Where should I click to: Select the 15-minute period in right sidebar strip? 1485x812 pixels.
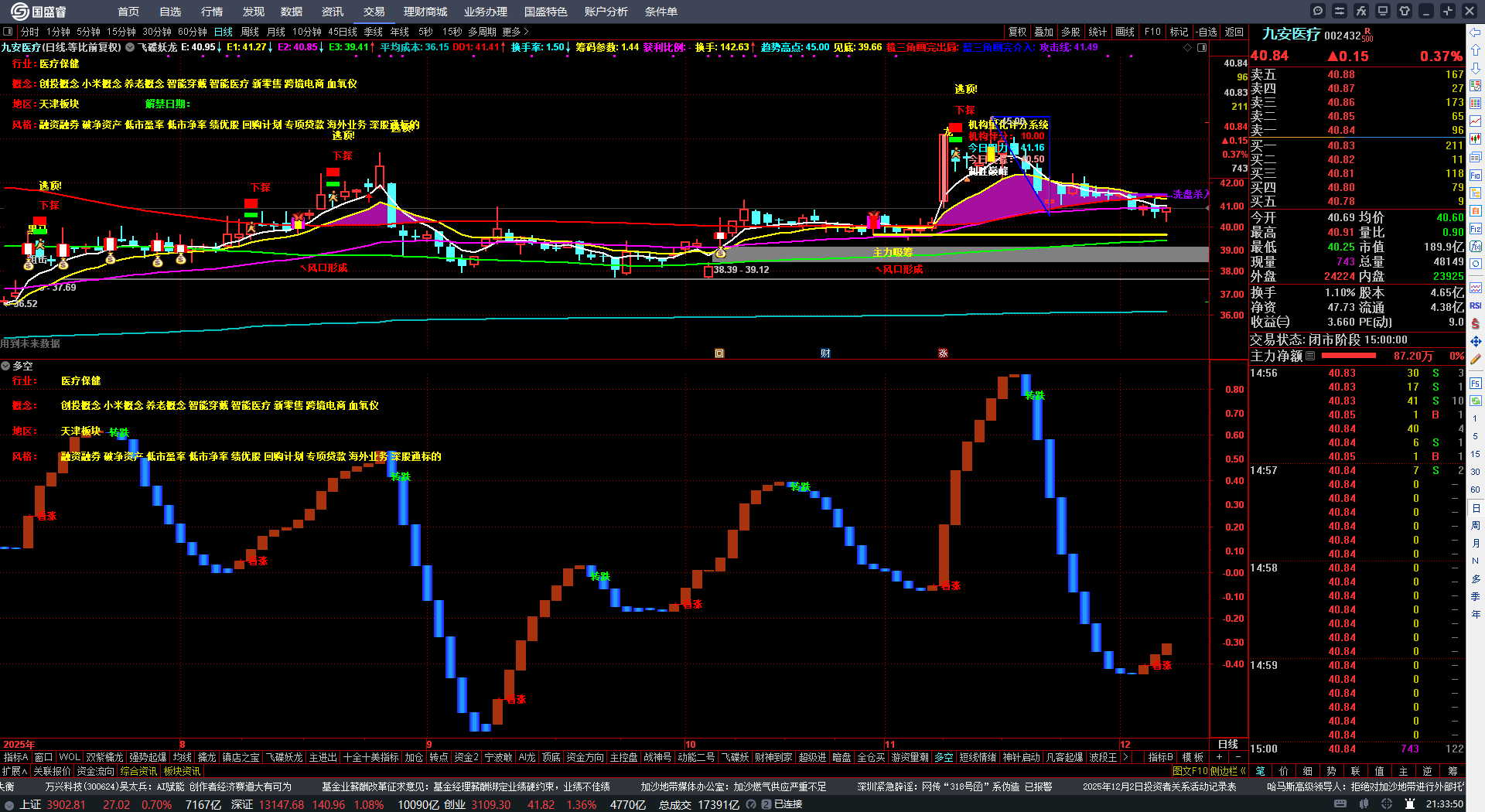click(x=1475, y=454)
